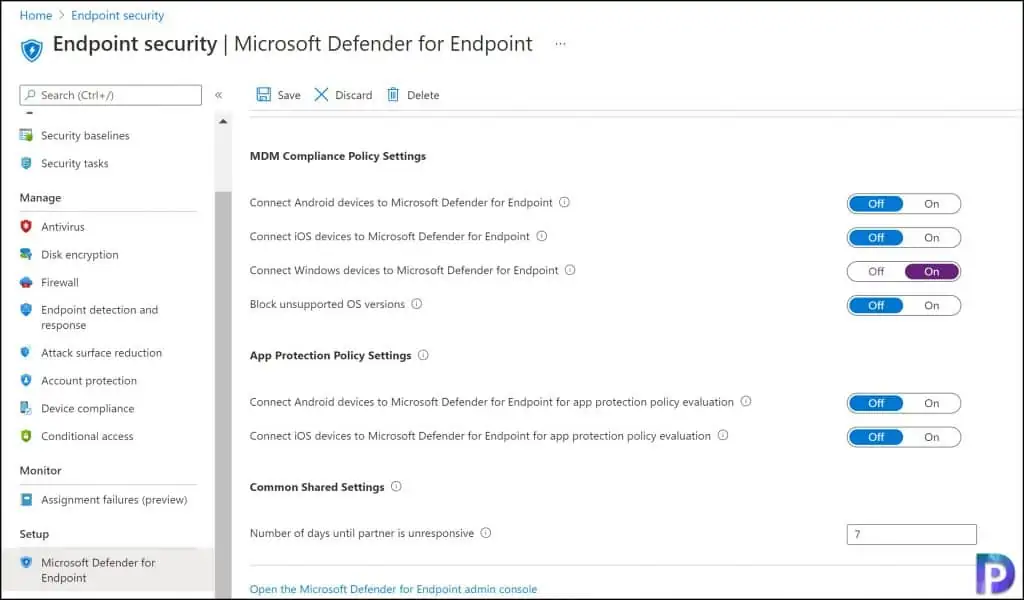Click the sidebar scrollbar up arrow

pyautogui.click(x=223, y=121)
